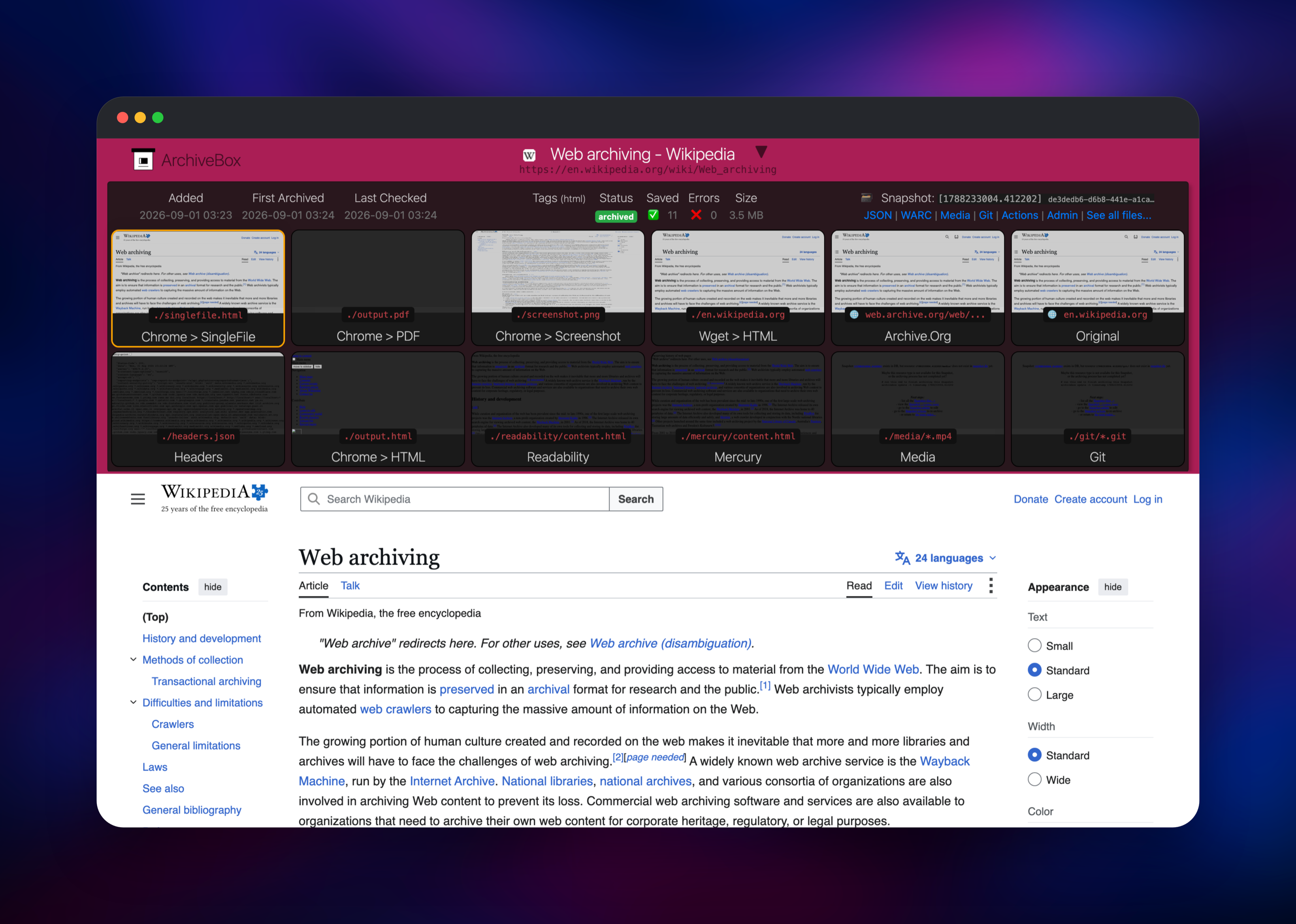Select the Mercury thumbnail
Screen dimensions: 1296x924
point(738,410)
